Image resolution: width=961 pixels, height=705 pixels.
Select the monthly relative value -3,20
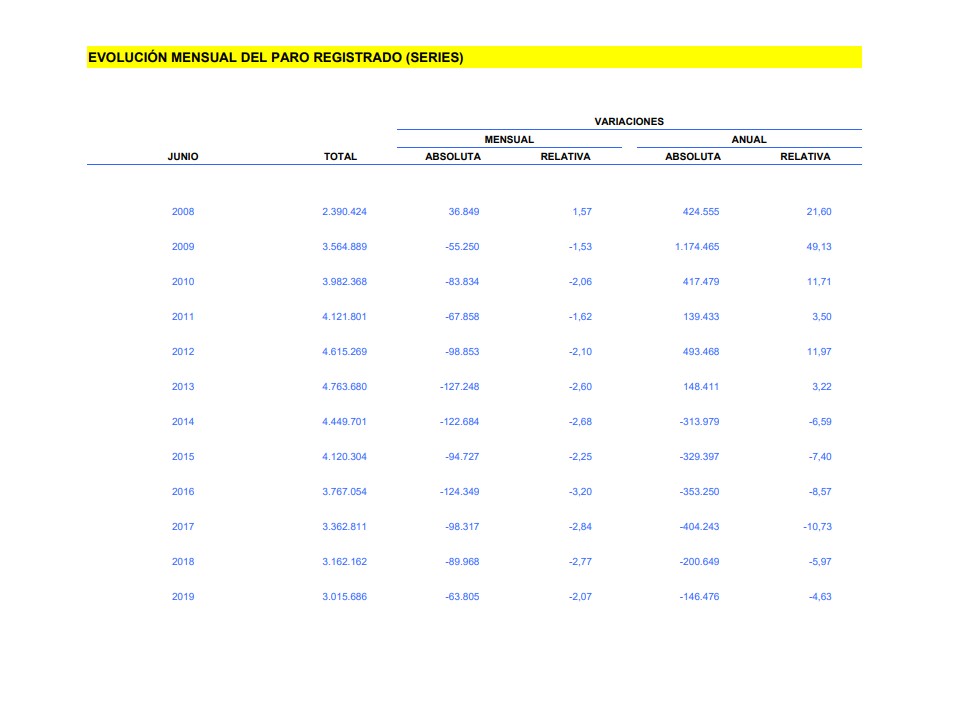pyautogui.click(x=580, y=492)
